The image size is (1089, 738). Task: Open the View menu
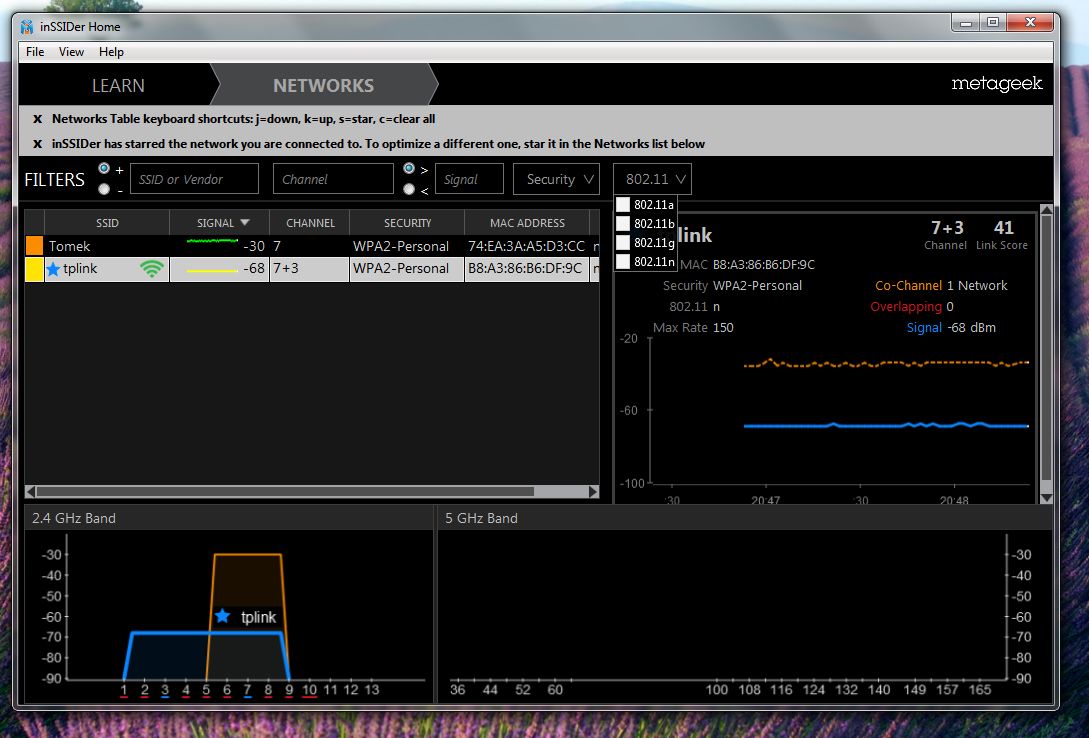pyautogui.click(x=71, y=52)
